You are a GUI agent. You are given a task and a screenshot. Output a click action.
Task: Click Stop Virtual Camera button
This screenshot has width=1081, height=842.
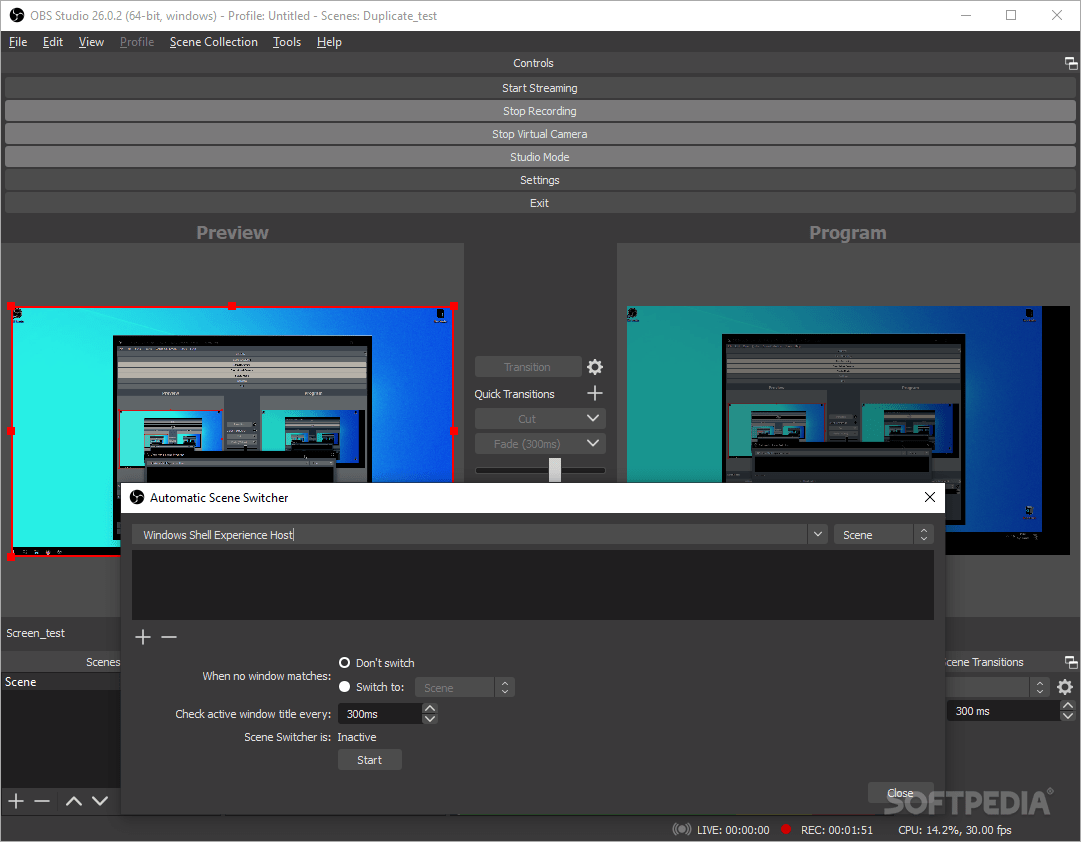540,134
